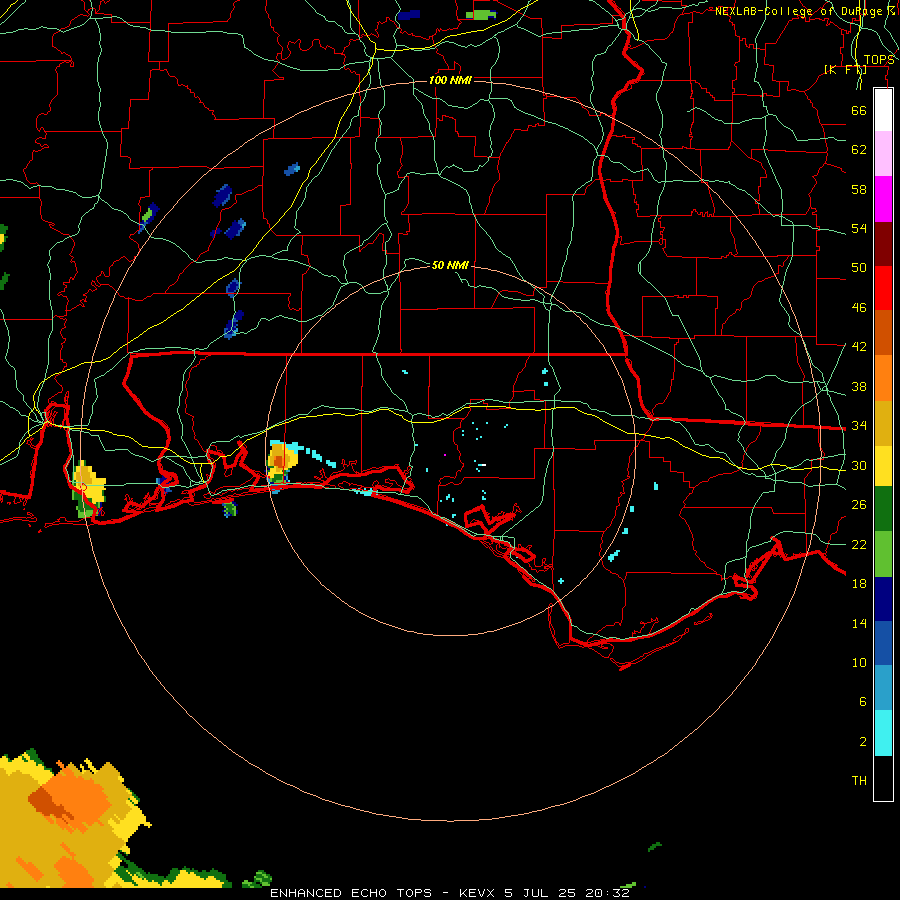Click legend value 38
This screenshot has height=900, width=900.
[x=859, y=387]
